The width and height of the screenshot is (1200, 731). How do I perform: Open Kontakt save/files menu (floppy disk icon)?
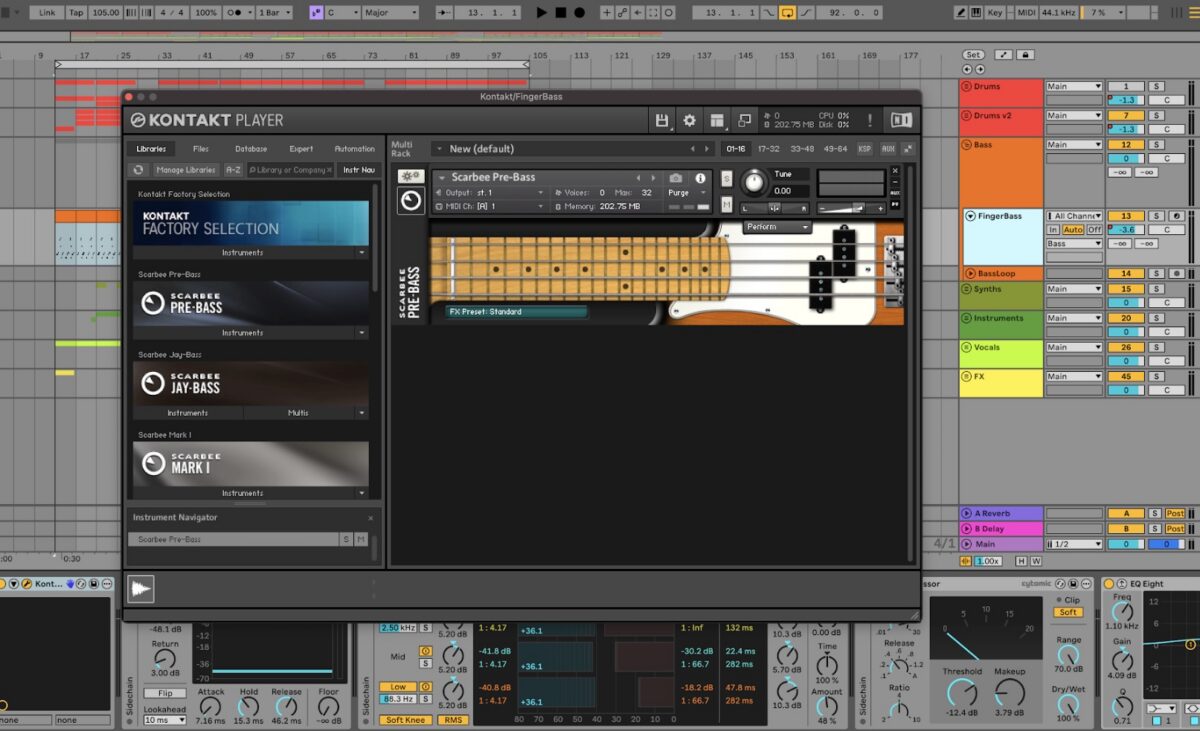click(x=661, y=120)
